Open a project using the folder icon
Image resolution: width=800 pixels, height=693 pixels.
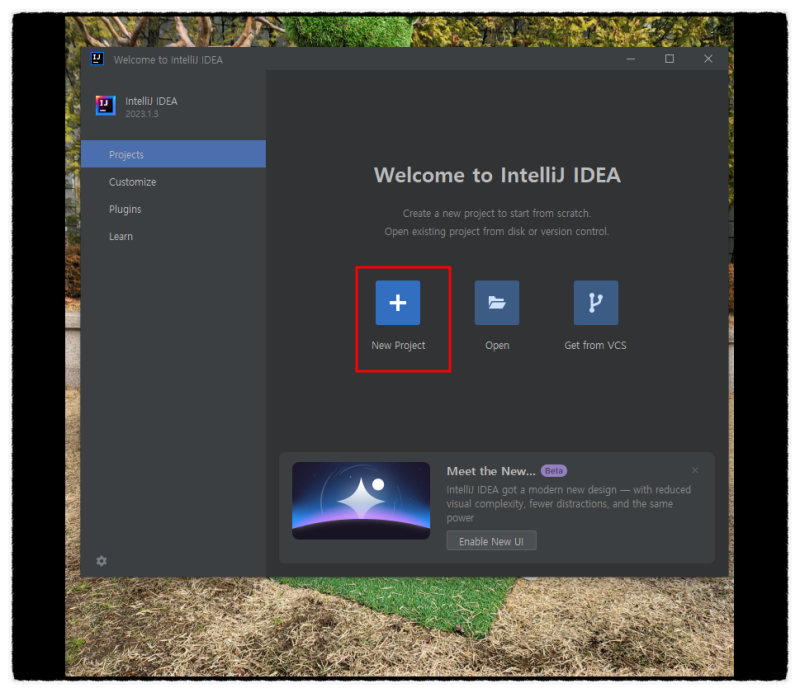coord(497,302)
